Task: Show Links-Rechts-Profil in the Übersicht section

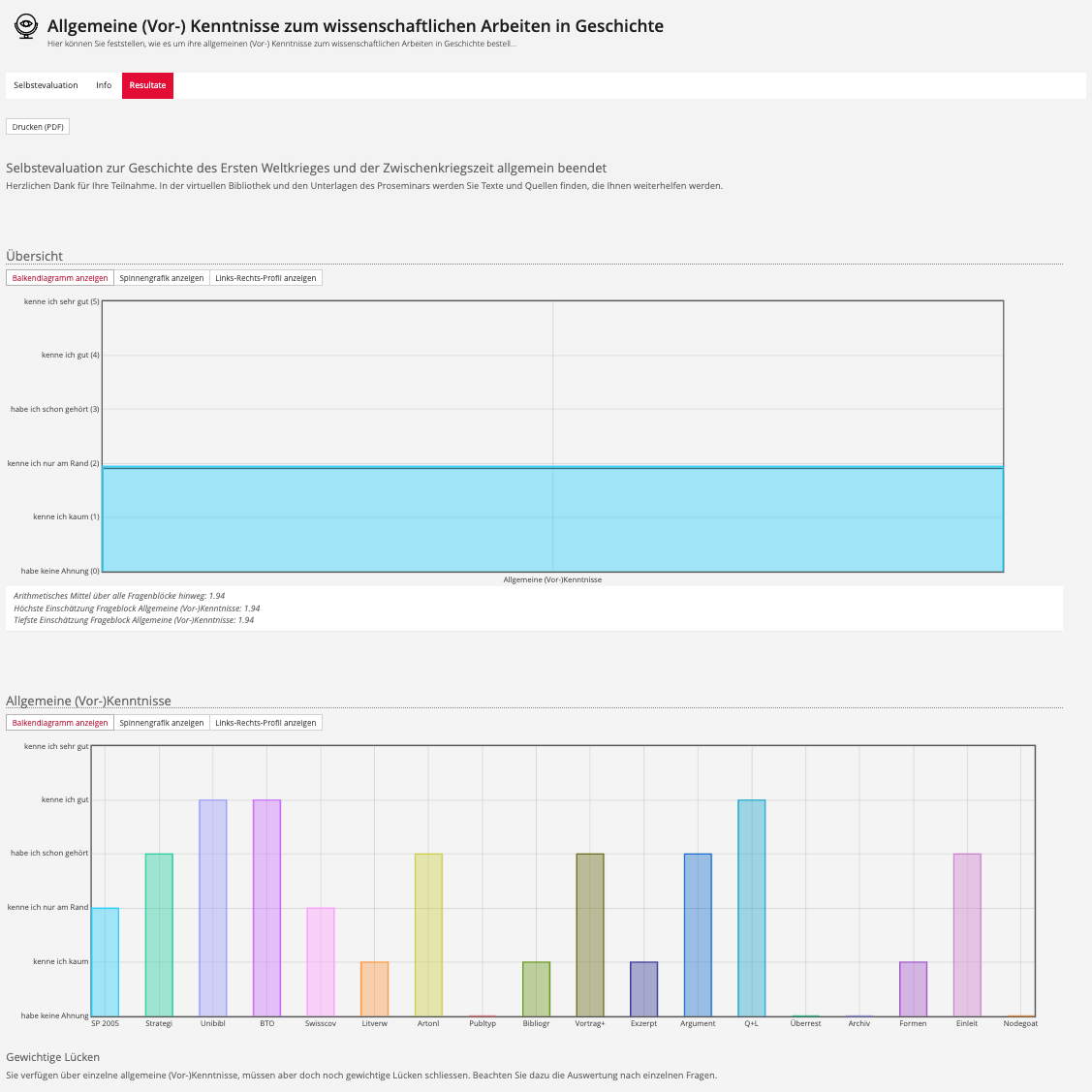Action: 265,278
